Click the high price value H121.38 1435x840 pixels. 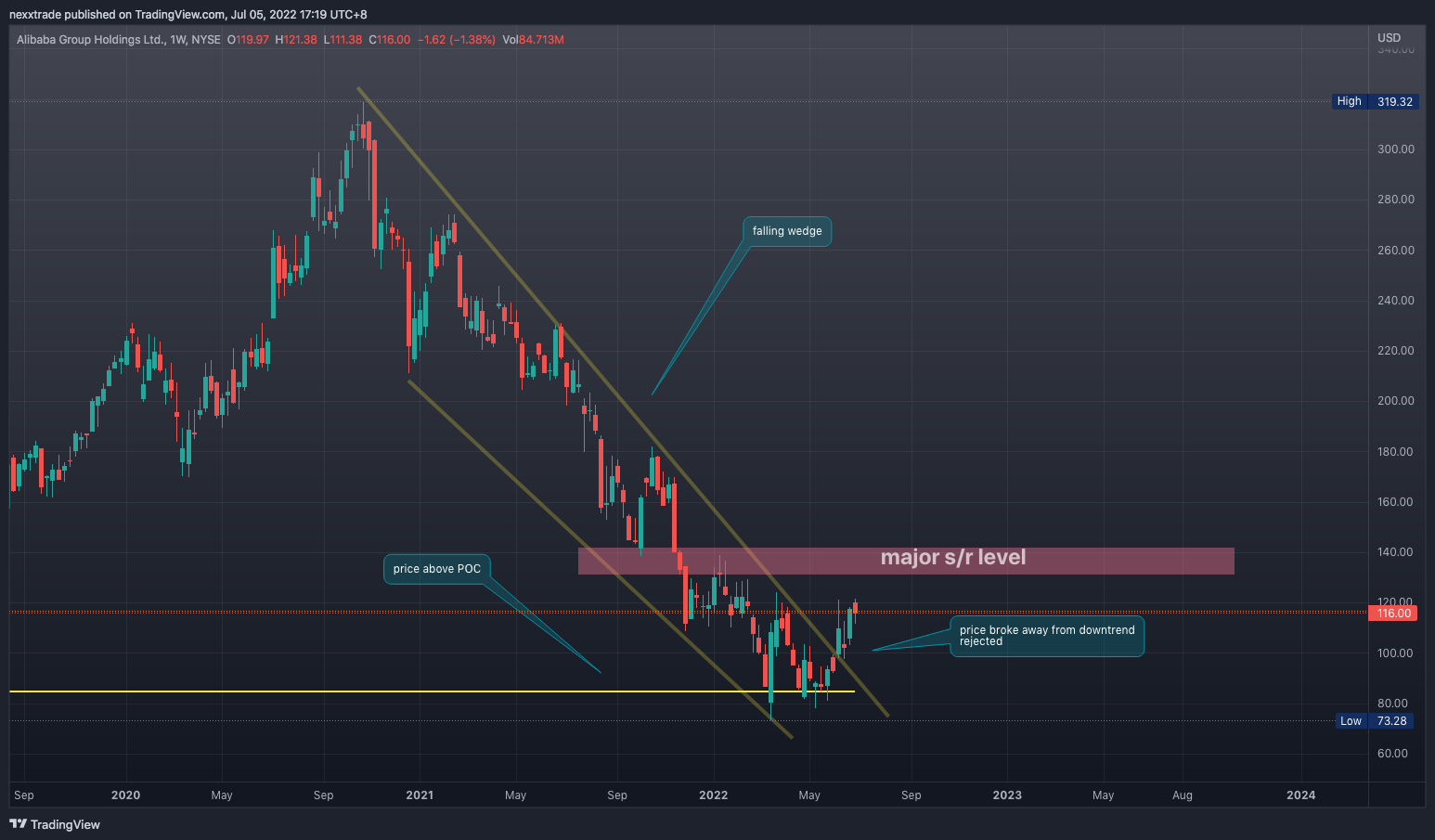pos(296,40)
